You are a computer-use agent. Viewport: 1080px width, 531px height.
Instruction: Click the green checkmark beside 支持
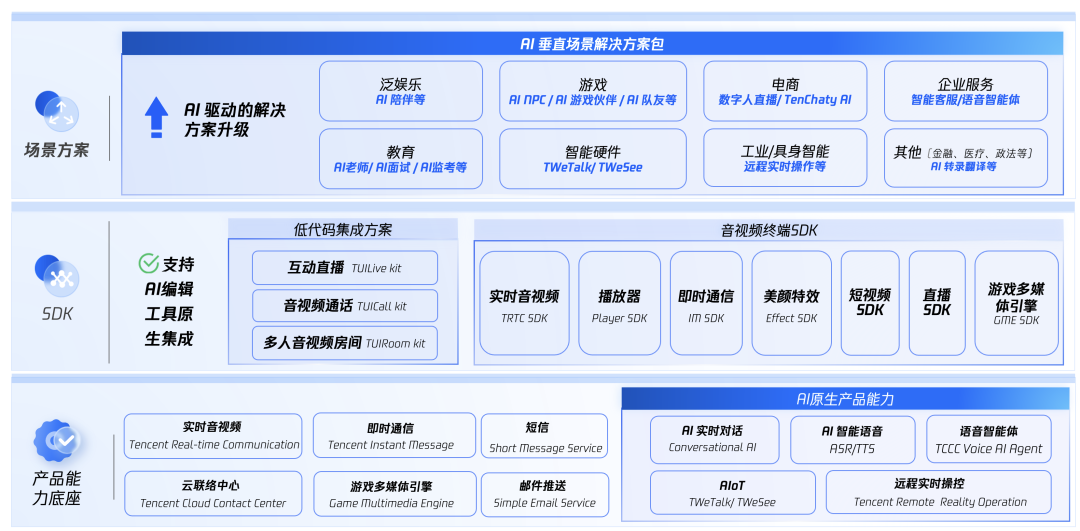point(148,263)
